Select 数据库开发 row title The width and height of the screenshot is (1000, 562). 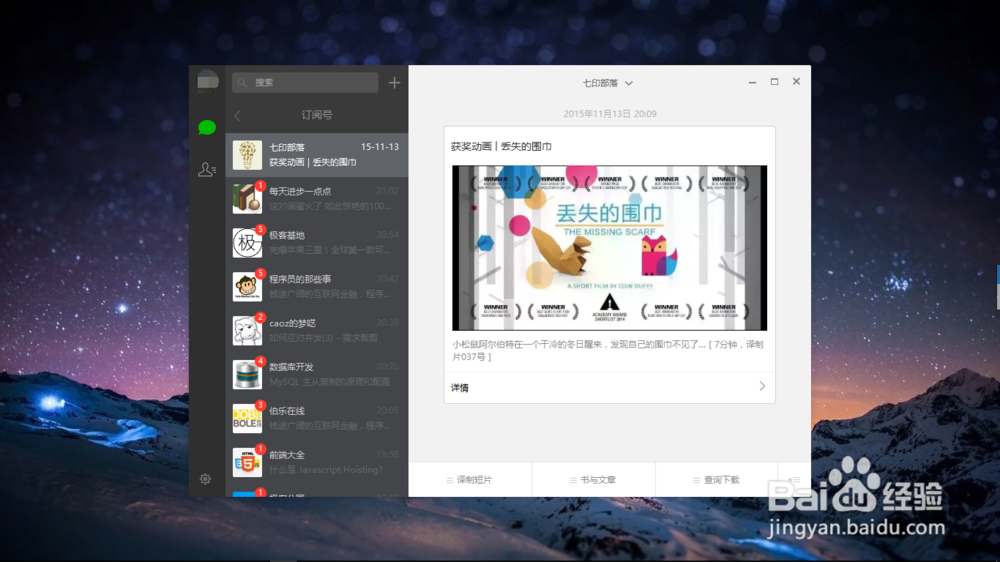(291, 367)
